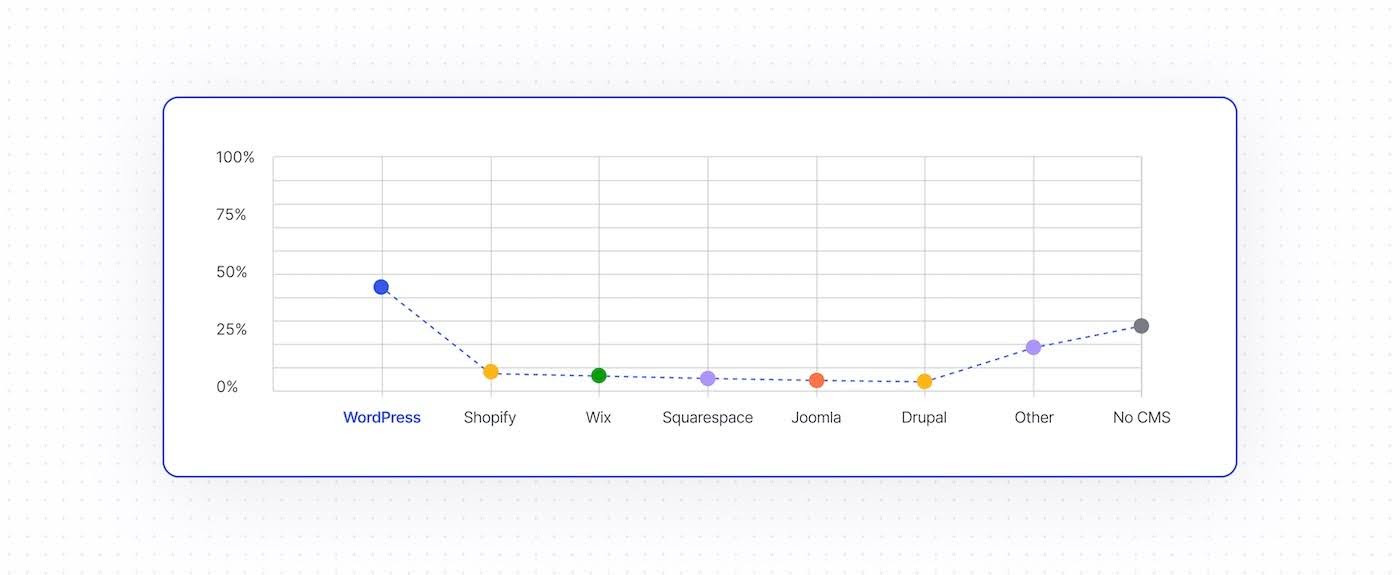This screenshot has height=575, width=1400.
Task: Click the blue WordPress data point
Action: 381,287
